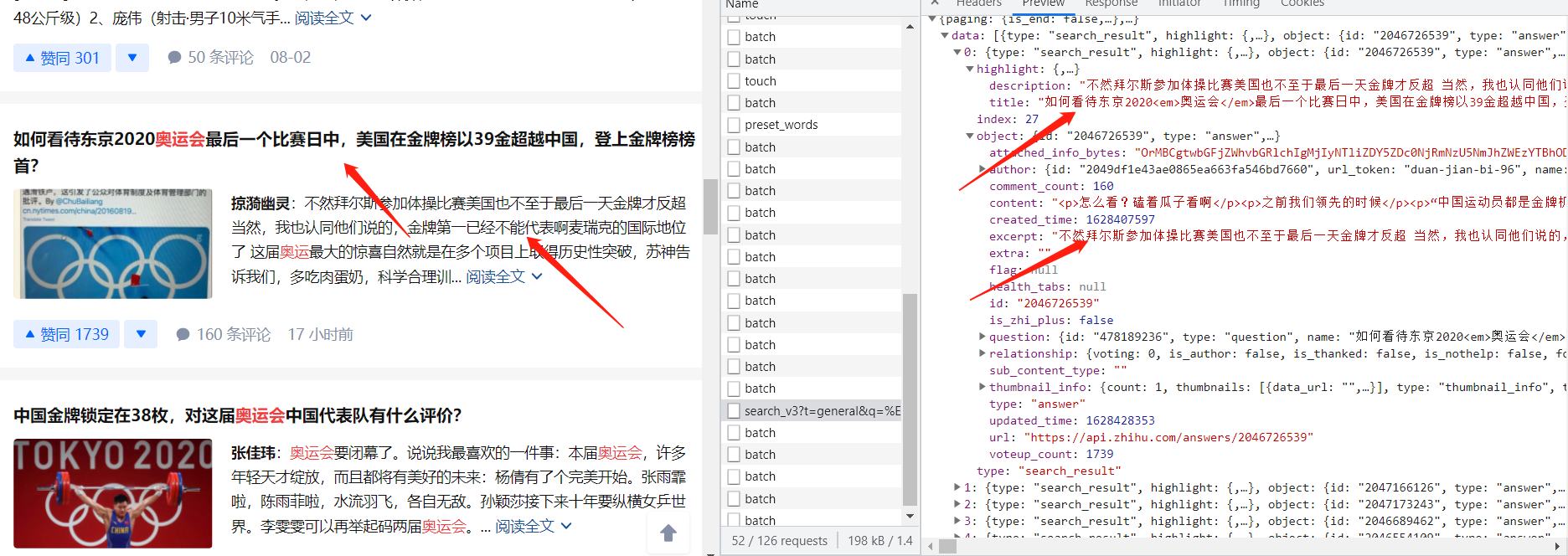Click the 17 小时前 timestamp
Image resolution: width=1568 pixels, height=556 pixels.
click(321, 334)
